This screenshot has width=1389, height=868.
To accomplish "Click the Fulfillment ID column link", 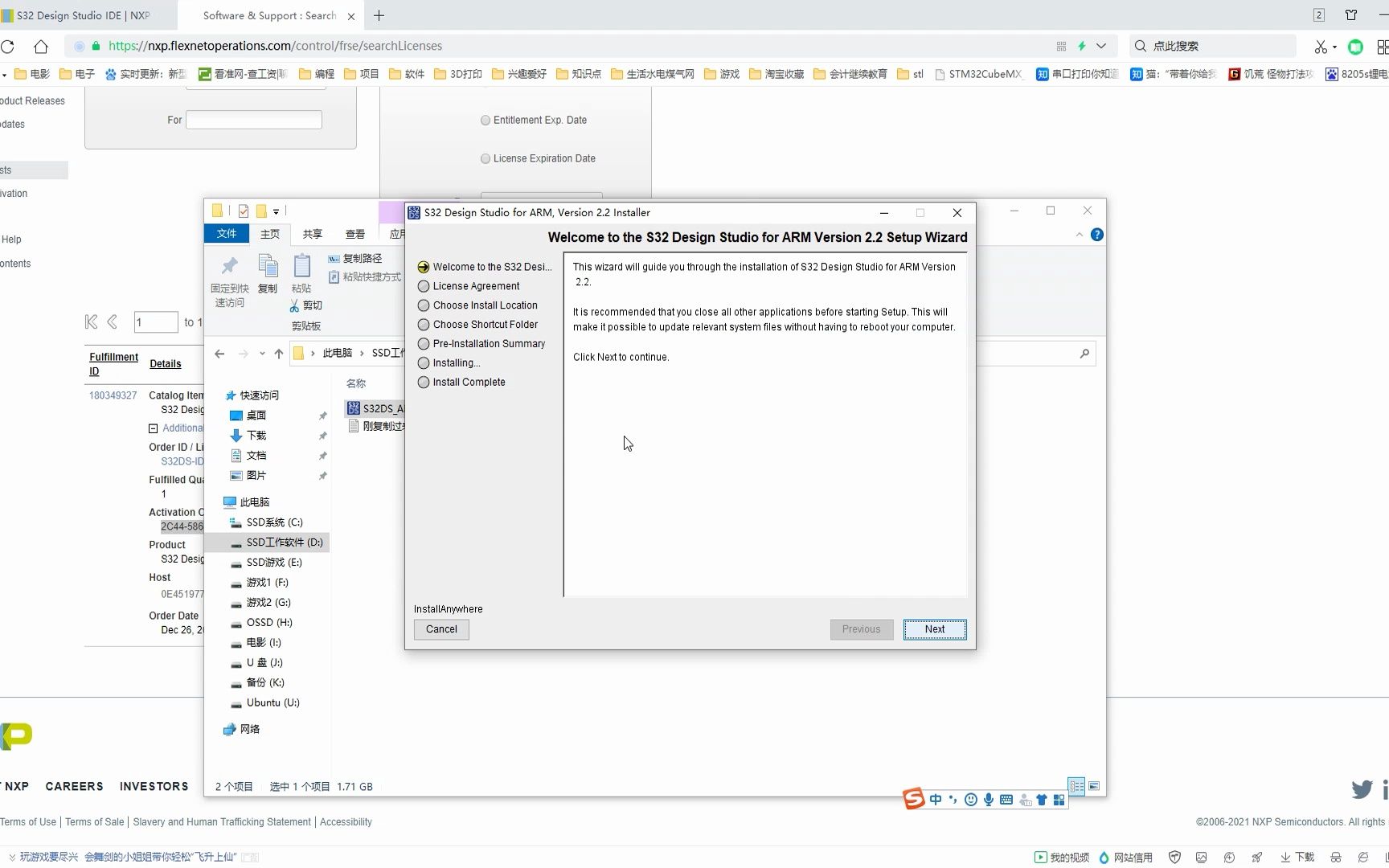I will [x=113, y=364].
